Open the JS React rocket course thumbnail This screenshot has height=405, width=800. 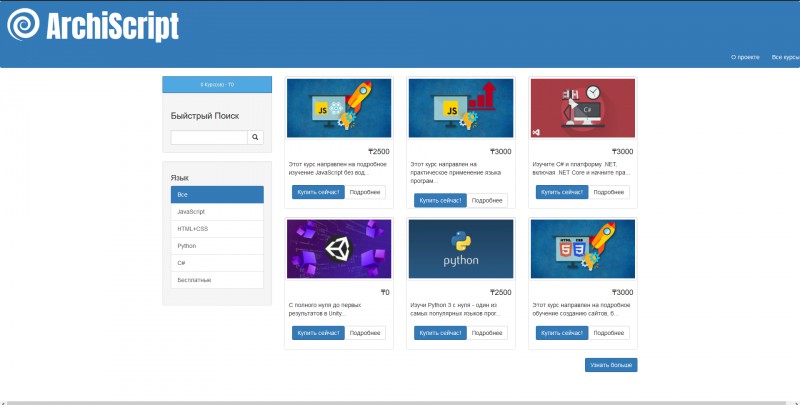point(339,108)
